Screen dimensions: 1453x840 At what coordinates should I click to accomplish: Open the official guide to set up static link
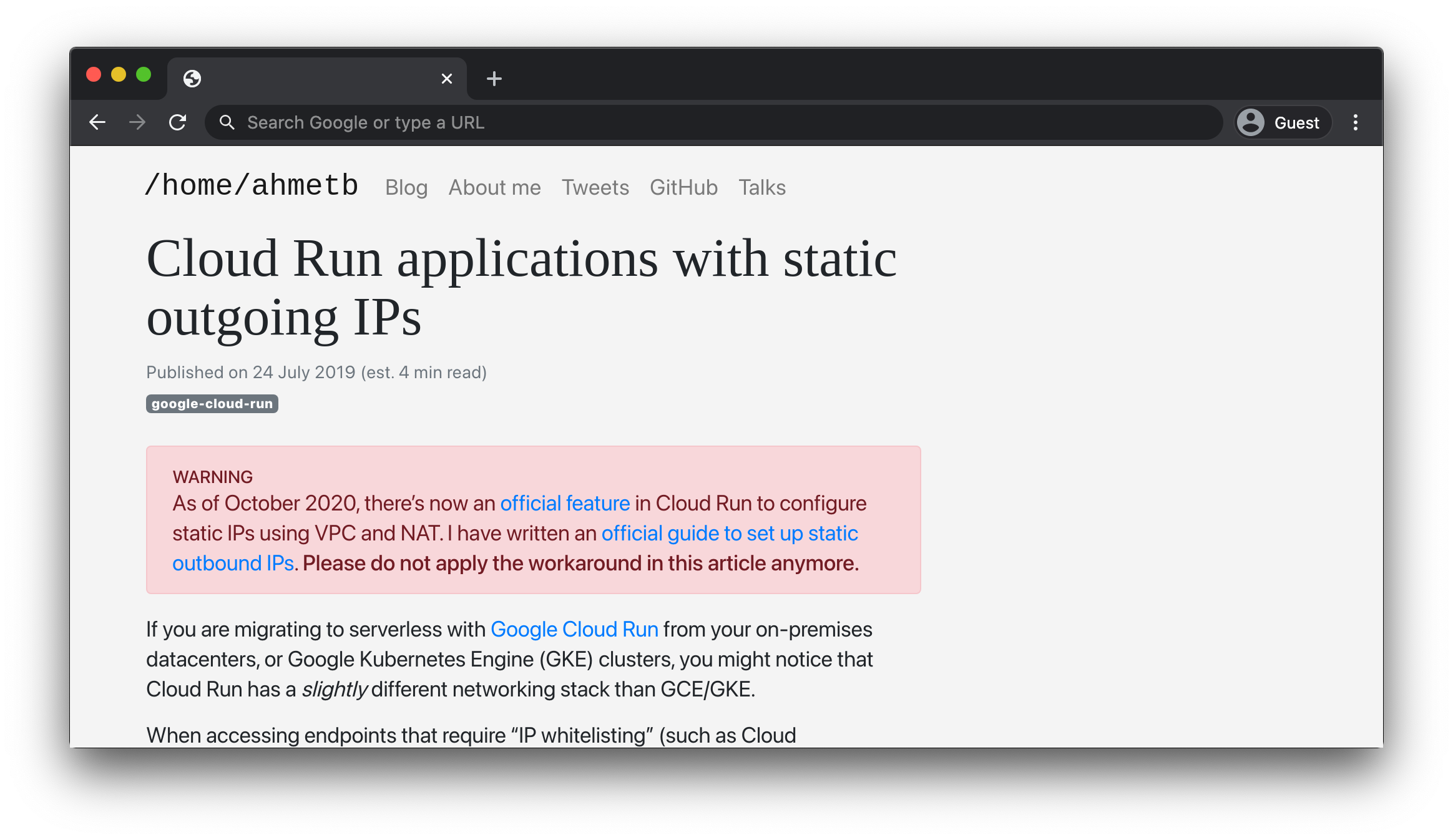tap(729, 533)
